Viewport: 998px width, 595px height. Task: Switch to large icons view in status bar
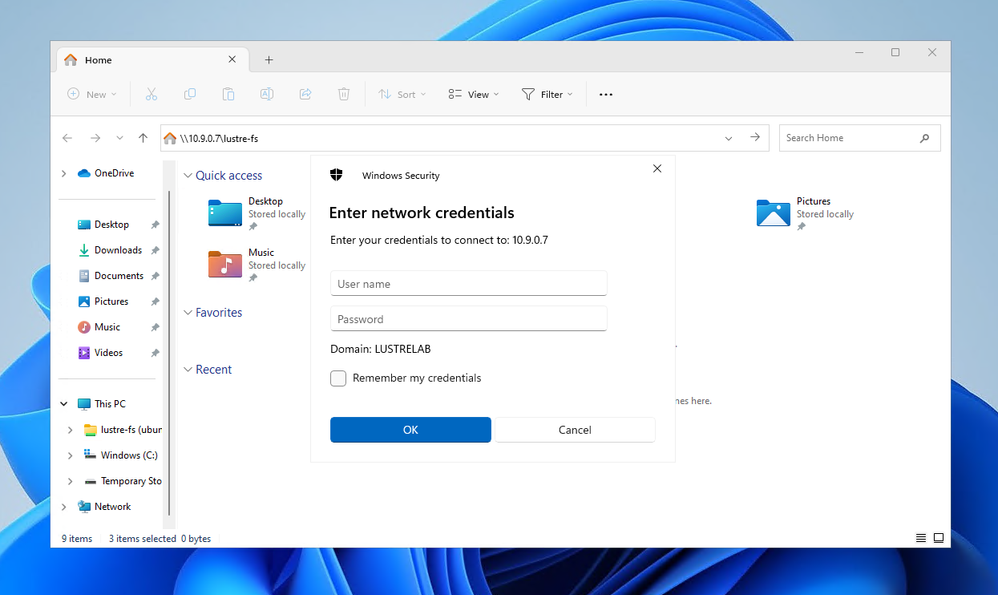tap(939, 538)
